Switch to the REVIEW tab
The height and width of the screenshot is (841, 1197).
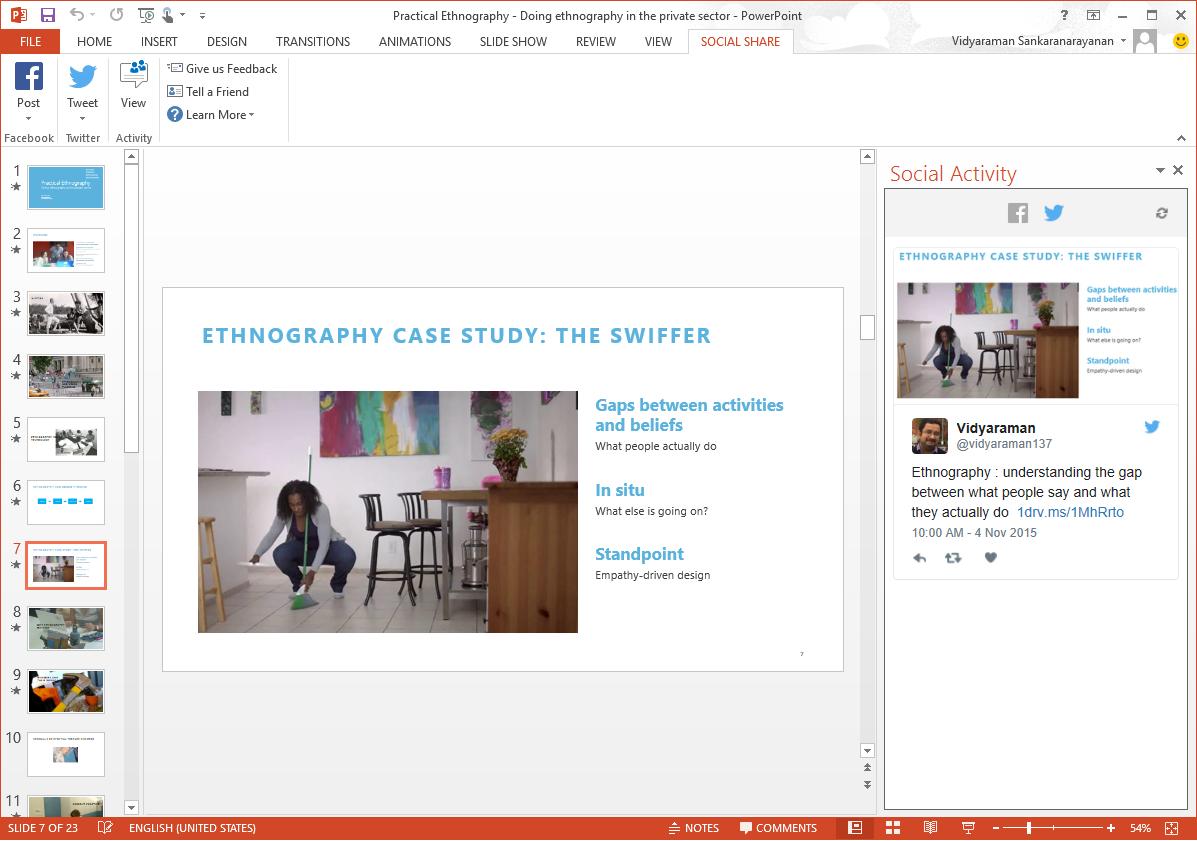click(595, 41)
